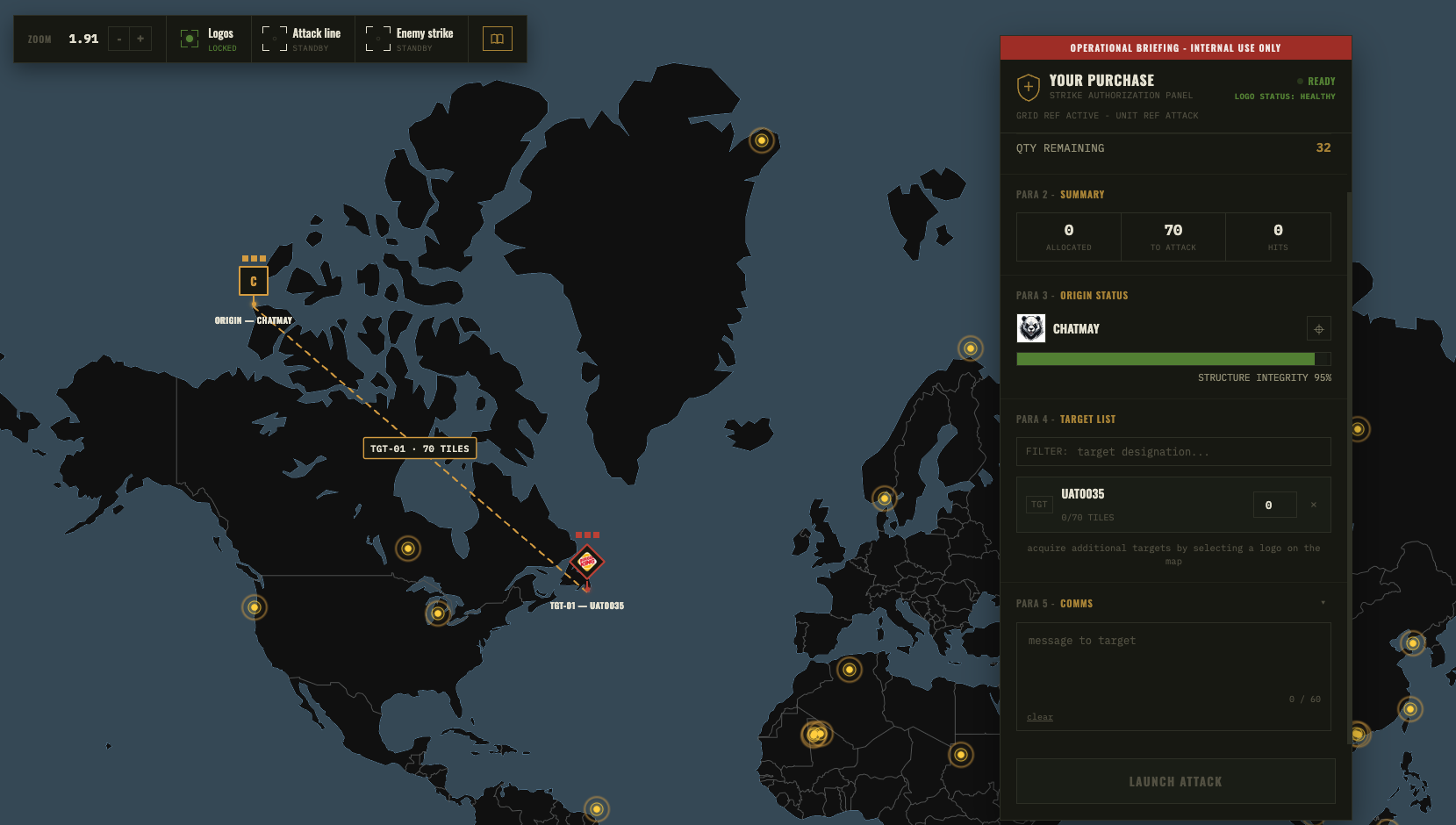The image size is (1456, 825).
Task: Click the TO ATTACK summary cell
Action: pos(1173,237)
